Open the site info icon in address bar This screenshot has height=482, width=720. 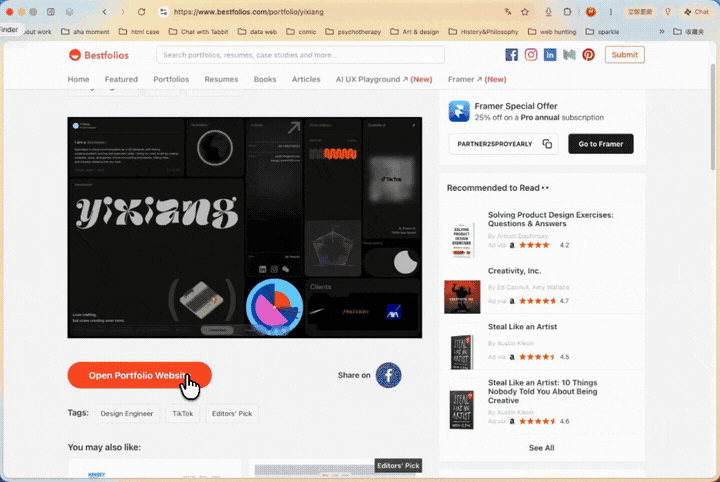pos(163,12)
